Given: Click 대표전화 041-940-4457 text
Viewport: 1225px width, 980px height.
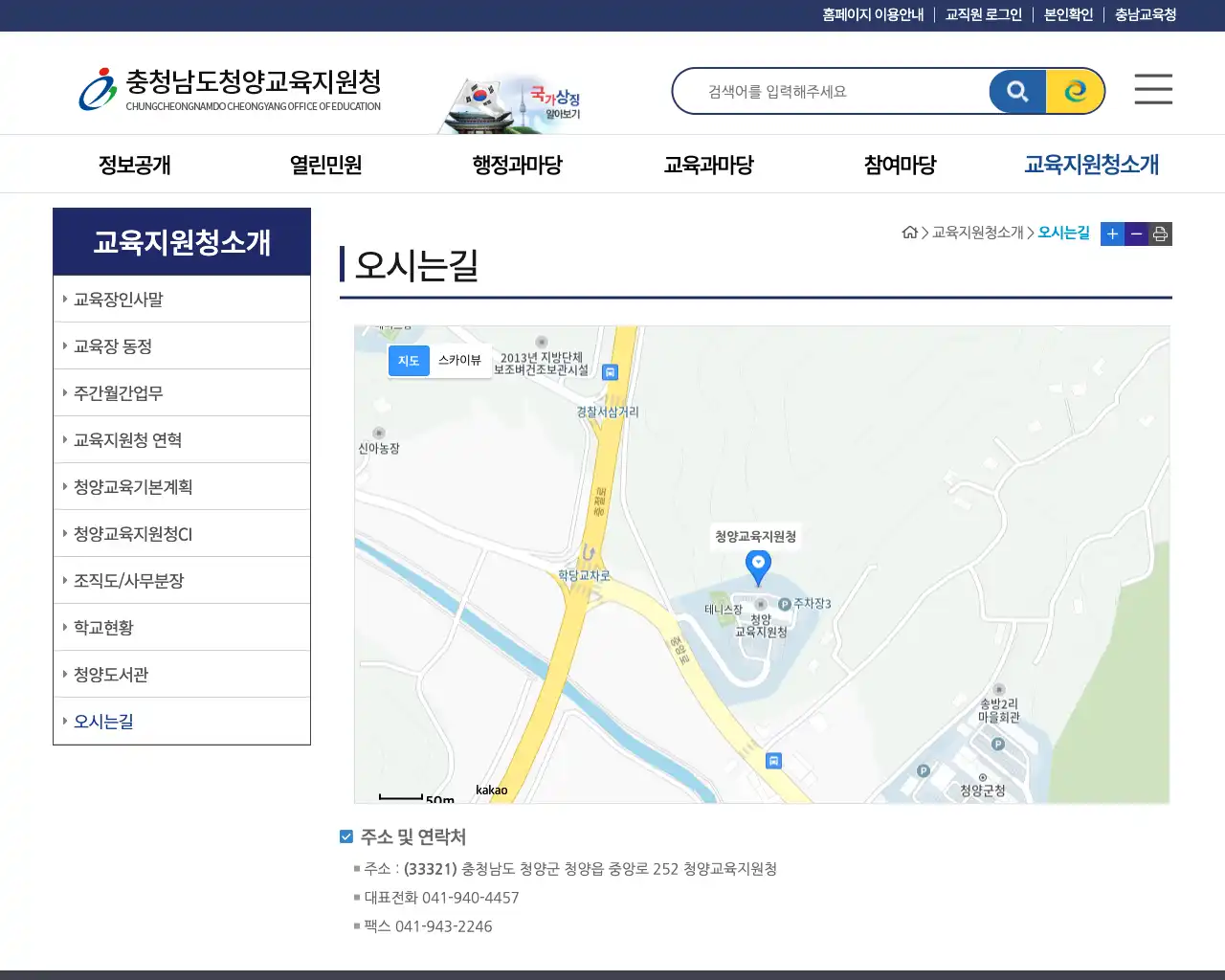Looking at the screenshot, I should click(441, 898).
